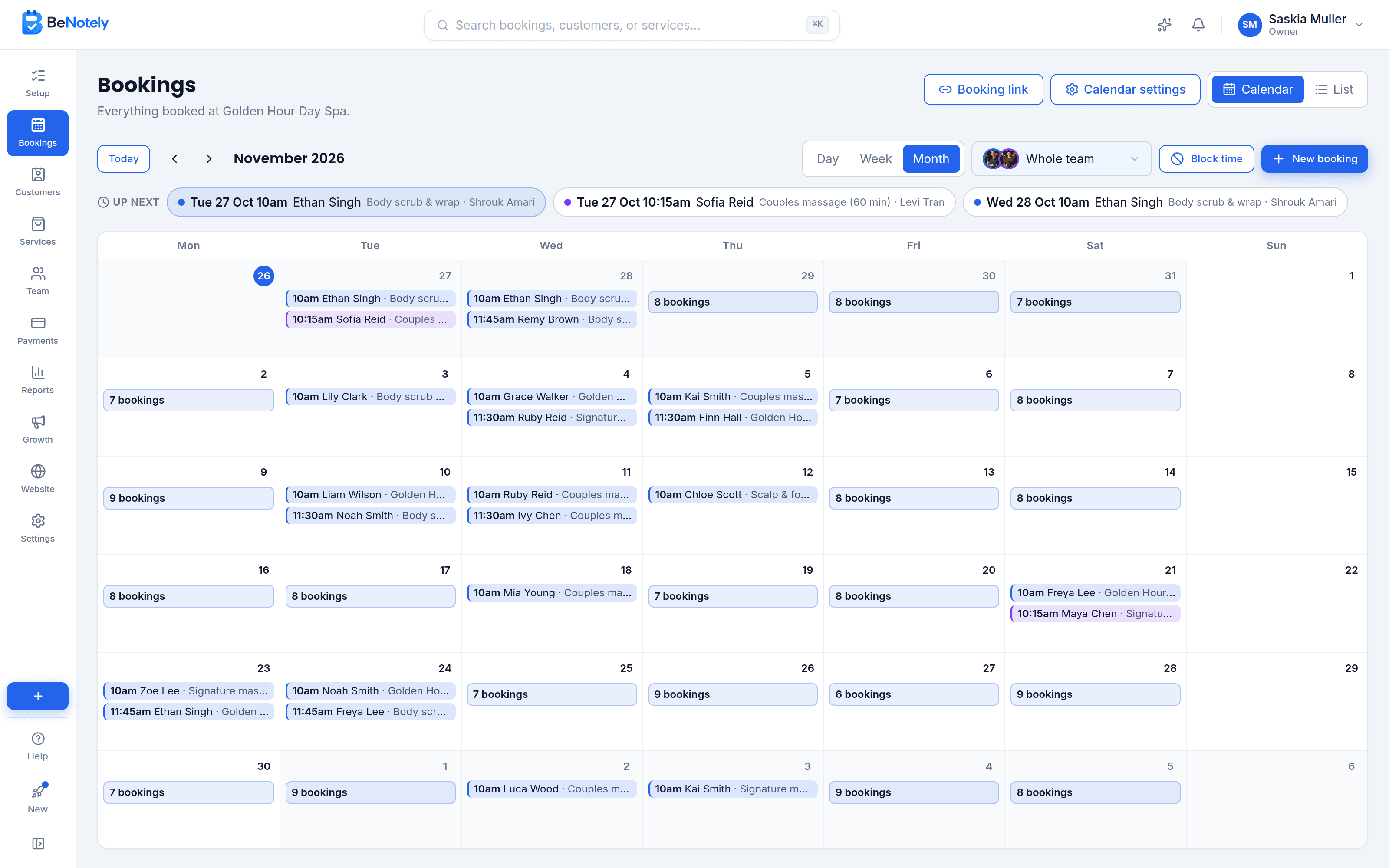Expand 8 bookings on Thu Oct 29
Screen dimensions: 1389x868
pyautogui.click(x=732, y=302)
